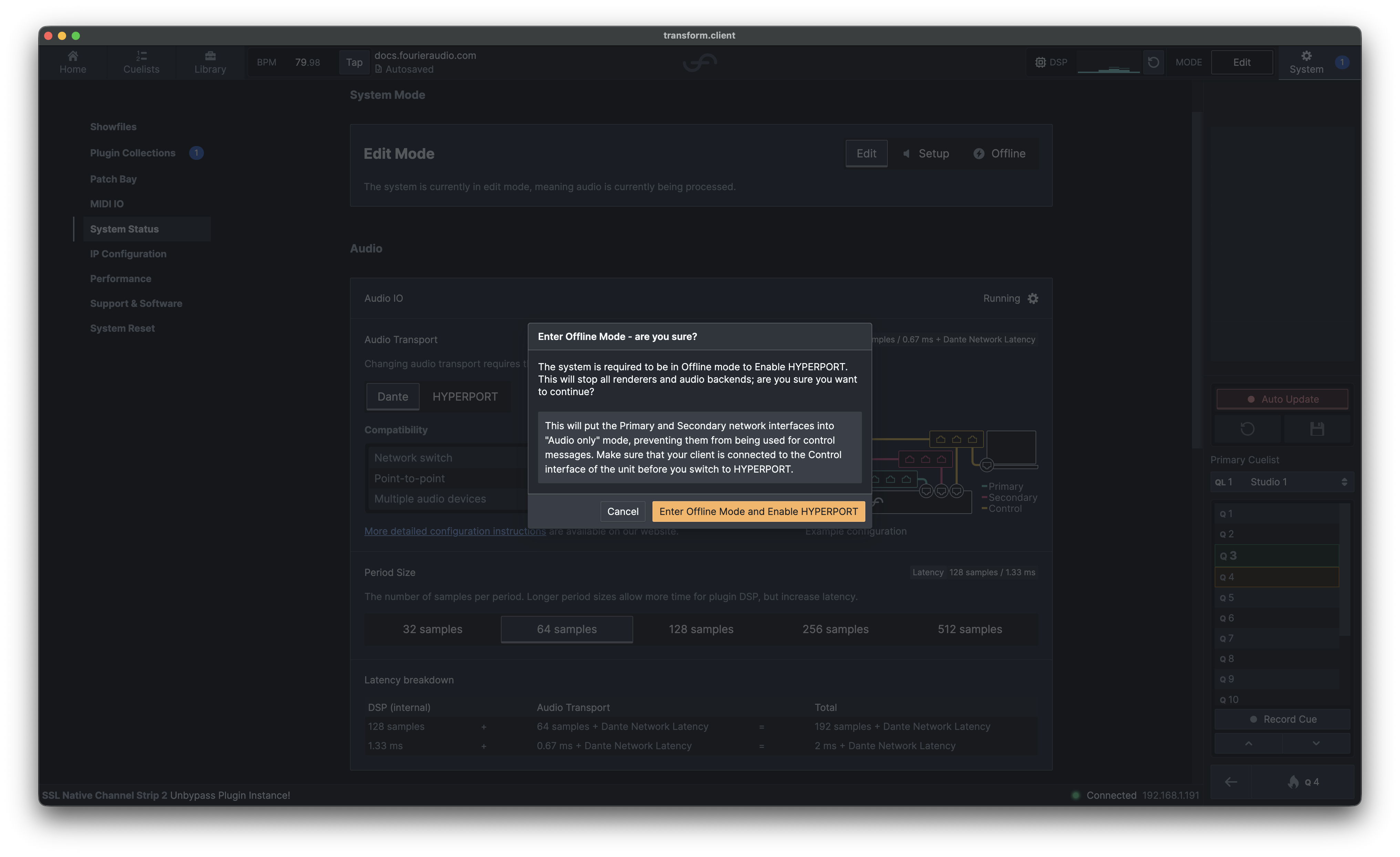This screenshot has width=1400, height=857.
Task: Click the Tap tempo button
Action: pos(354,62)
